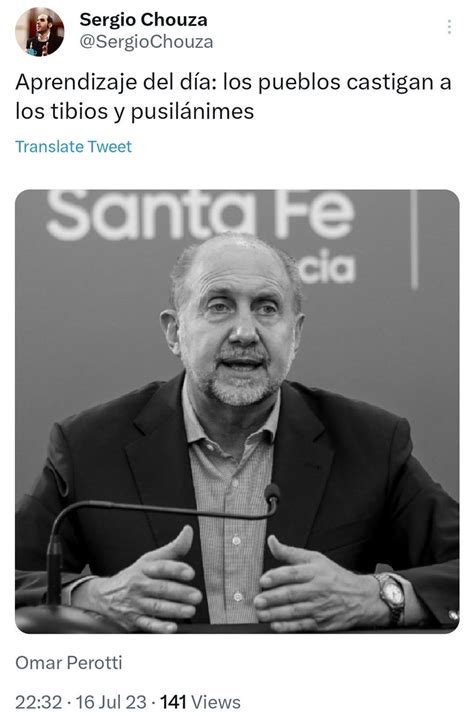The height and width of the screenshot is (716, 474).
Task: Open the 141 Views count
Action: click(x=200, y=702)
